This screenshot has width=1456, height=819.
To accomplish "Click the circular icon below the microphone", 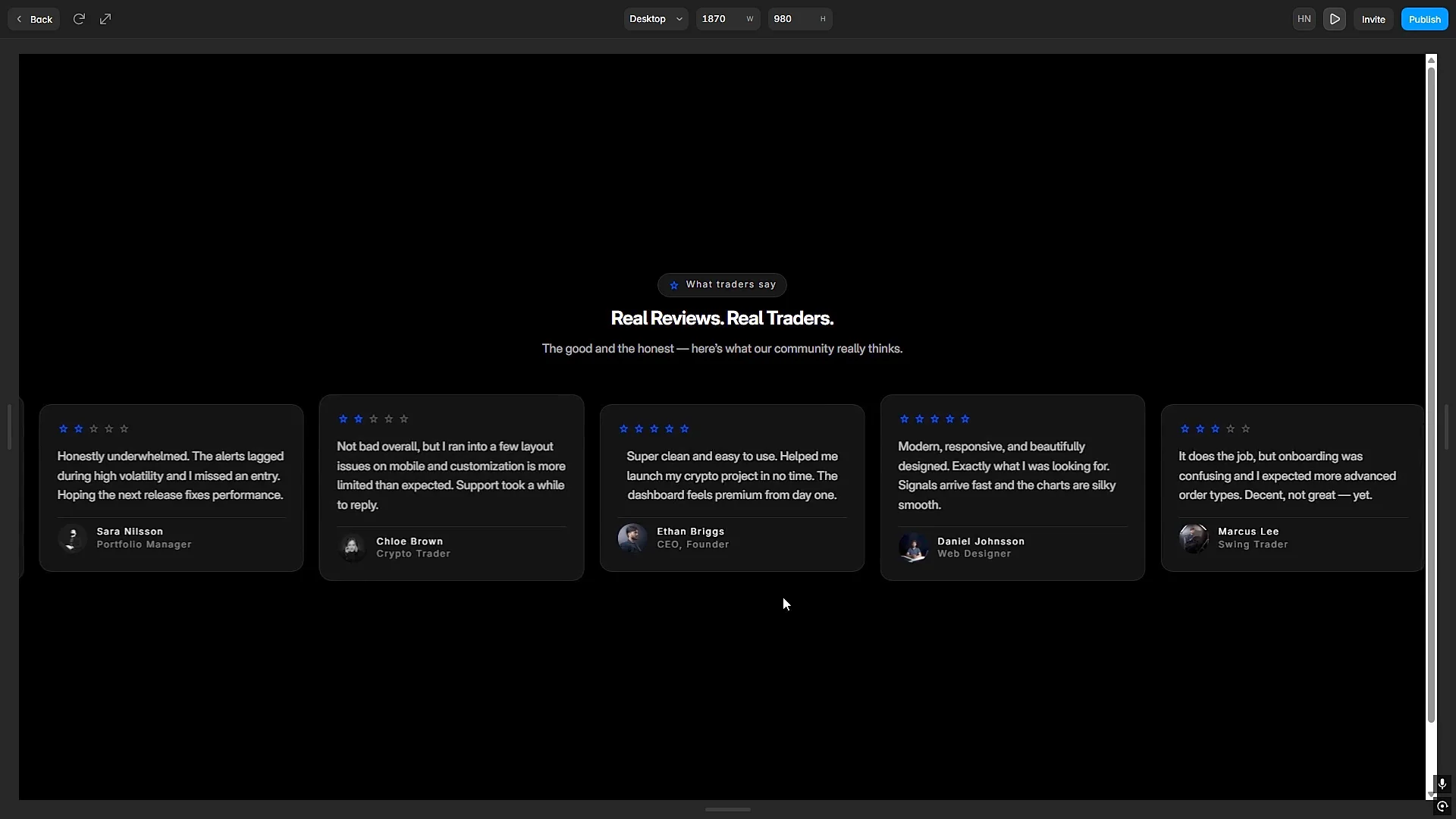I will (1442, 807).
